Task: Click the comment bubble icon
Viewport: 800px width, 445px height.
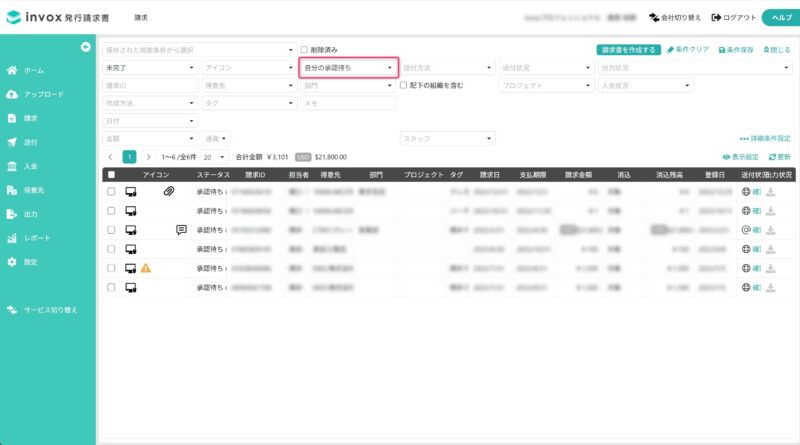Action: click(181, 230)
